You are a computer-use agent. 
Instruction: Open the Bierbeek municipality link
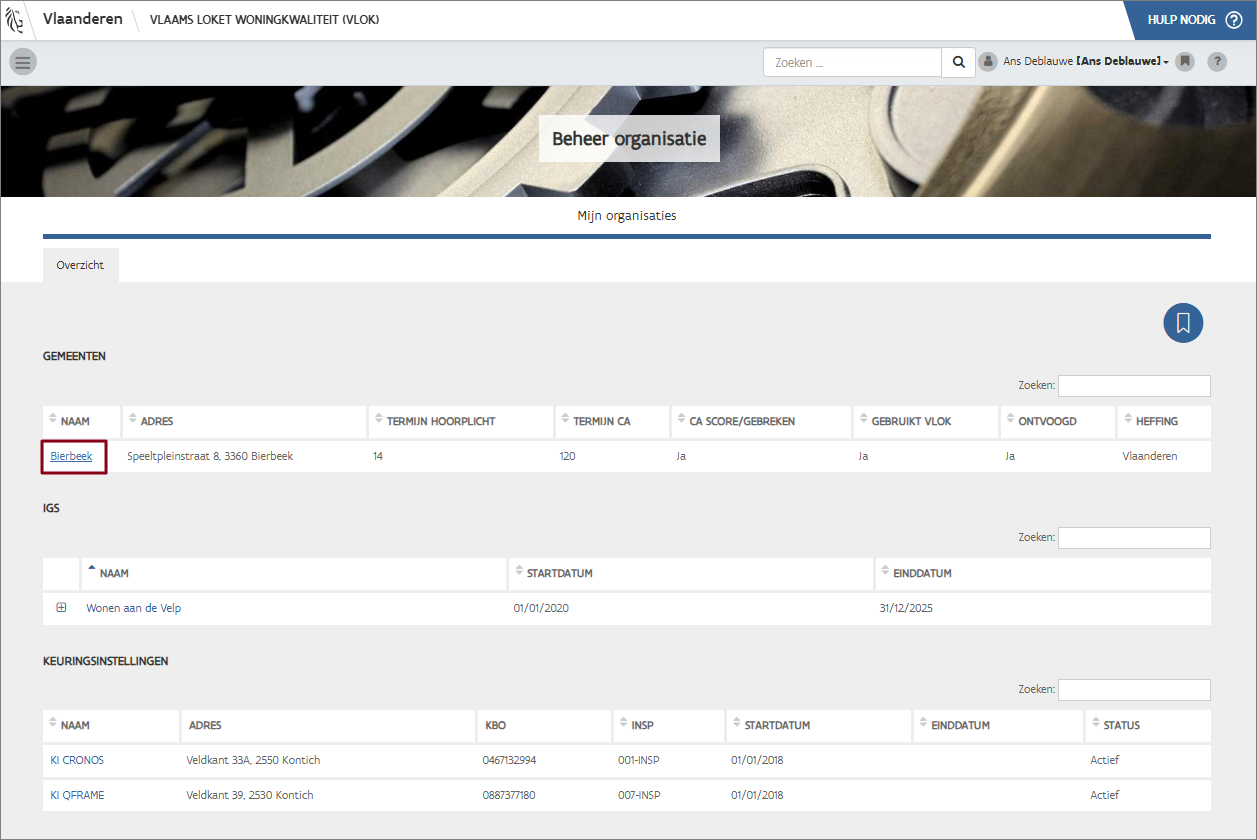tap(71, 457)
